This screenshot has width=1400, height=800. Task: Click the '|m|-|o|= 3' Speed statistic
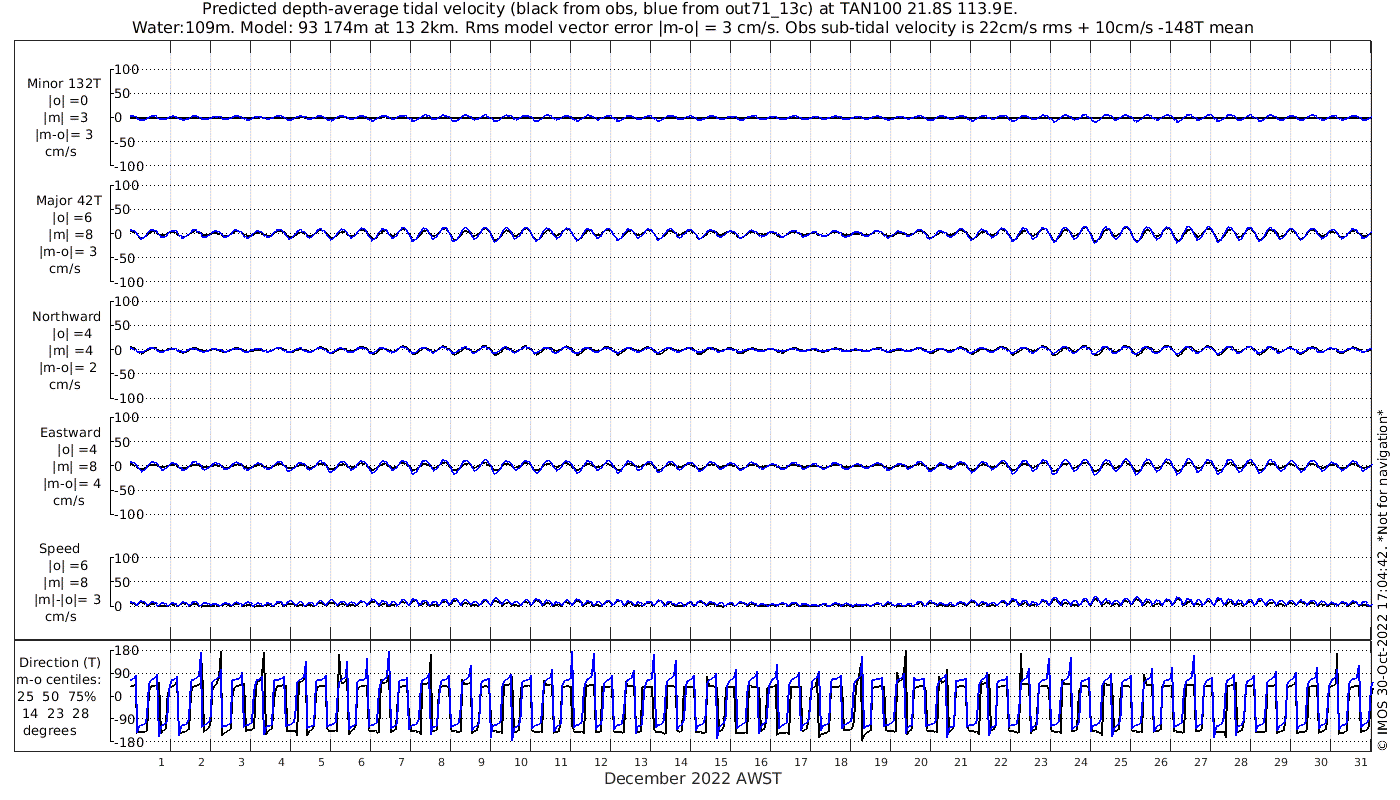point(68,599)
